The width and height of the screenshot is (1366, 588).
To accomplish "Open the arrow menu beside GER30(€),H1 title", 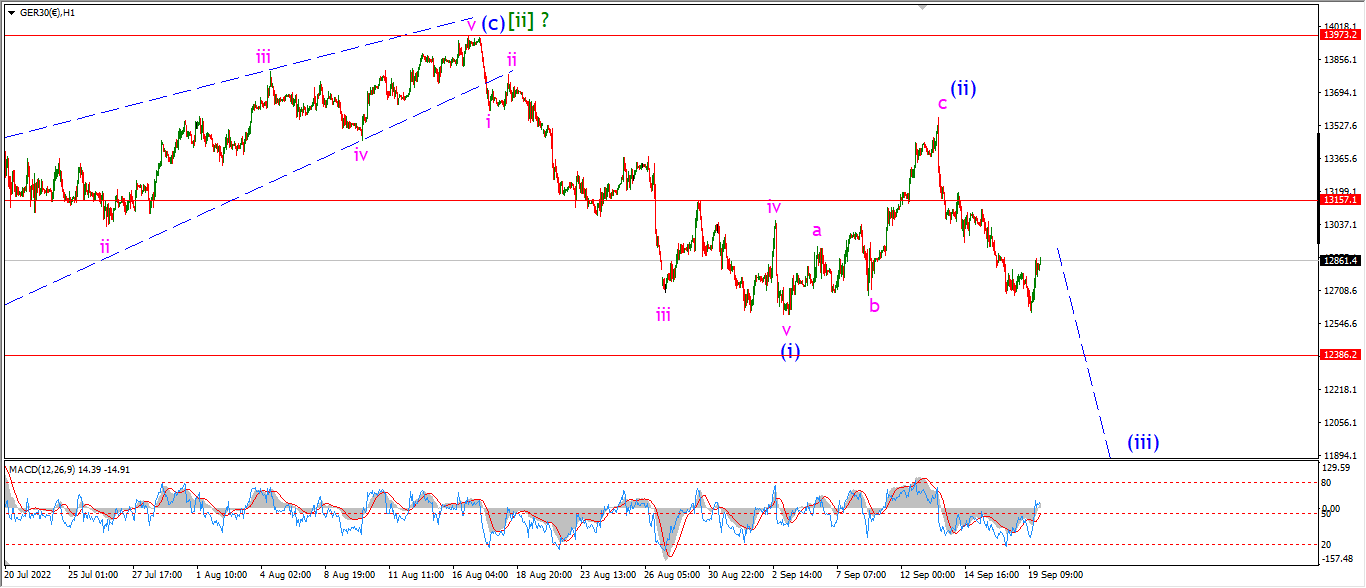I will click(11, 12).
